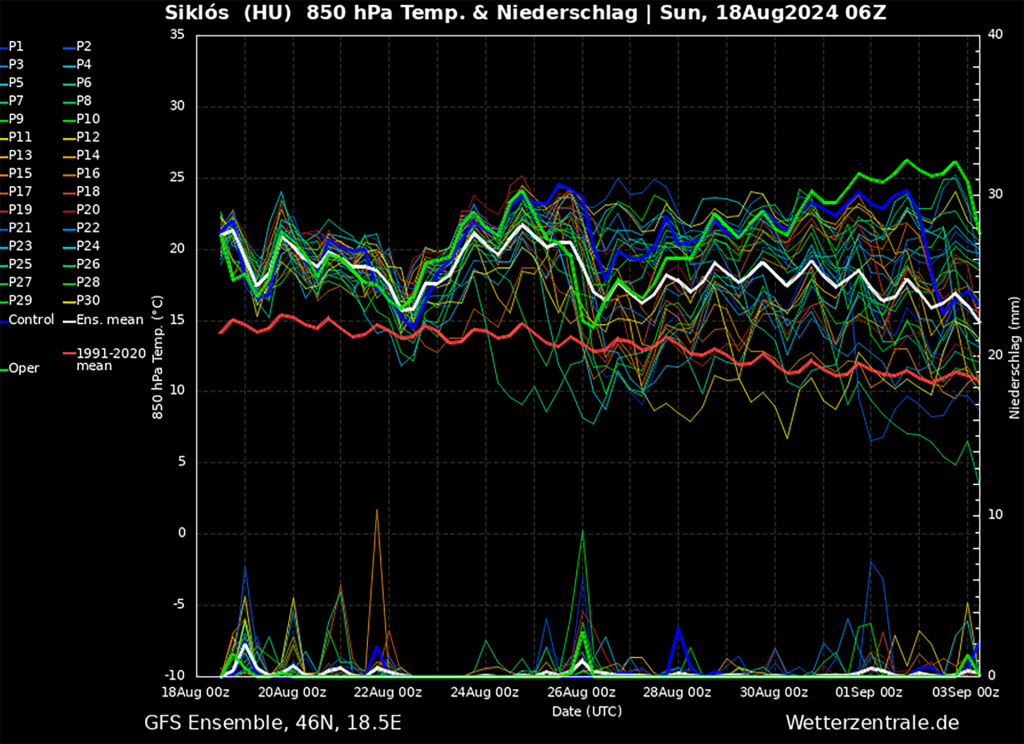
Task: Select the P16 legend label
Action: (x=88, y=174)
